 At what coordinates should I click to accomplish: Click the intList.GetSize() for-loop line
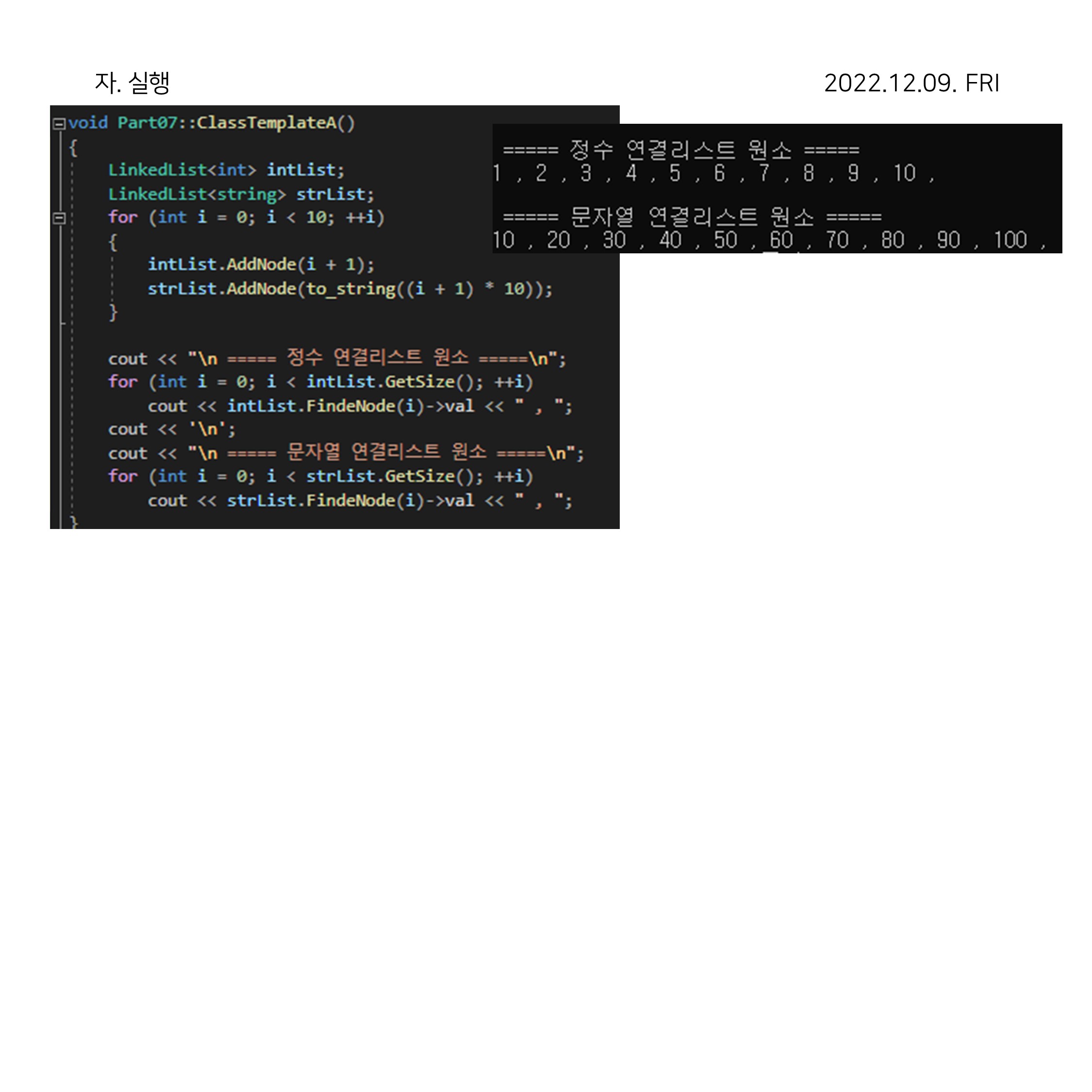pos(320,382)
